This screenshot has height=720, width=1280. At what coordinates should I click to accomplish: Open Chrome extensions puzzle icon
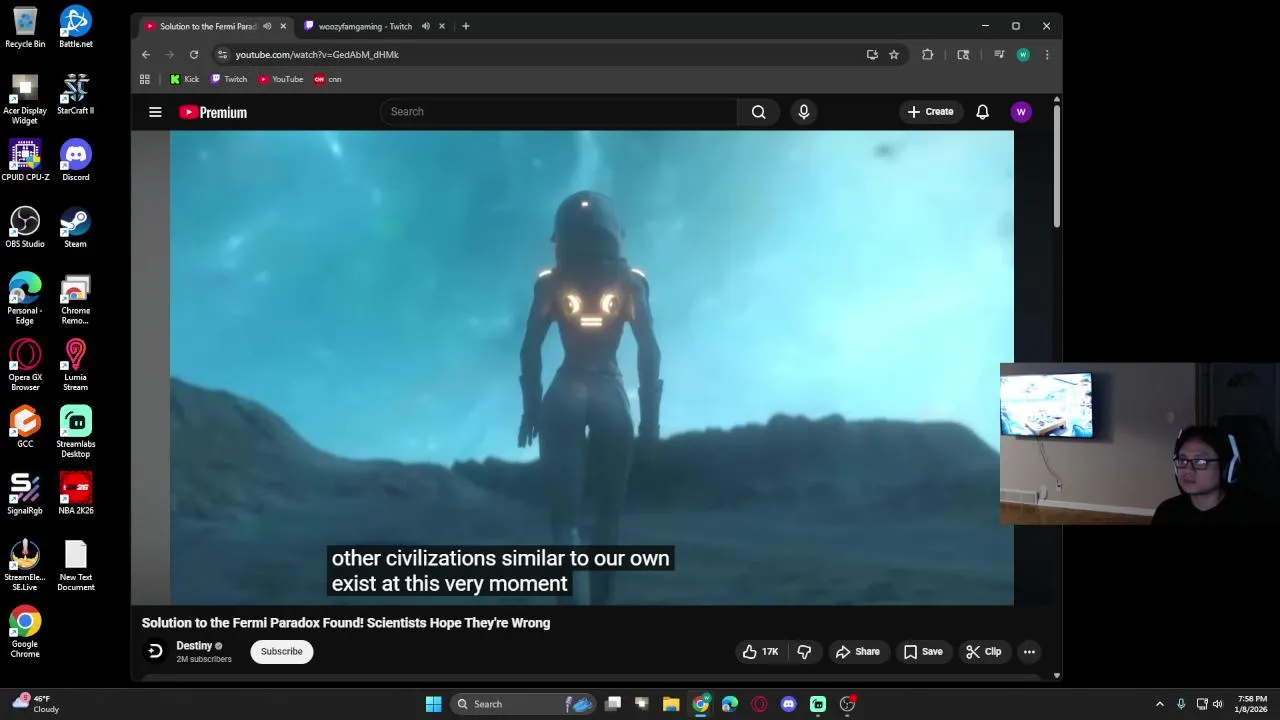point(927,55)
